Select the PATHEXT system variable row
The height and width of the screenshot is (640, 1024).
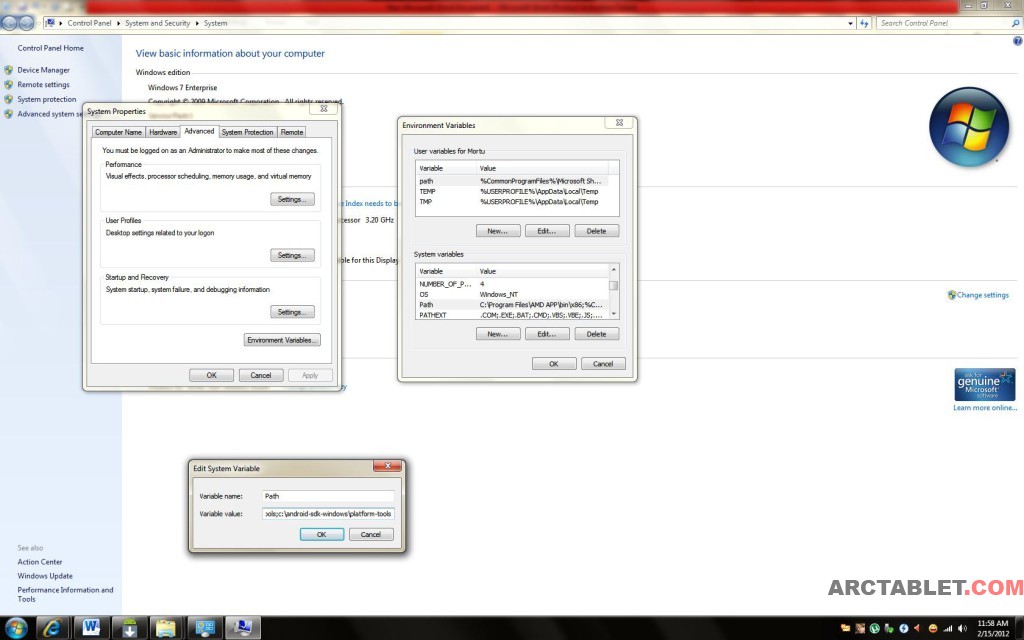pyautogui.click(x=513, y=315)
